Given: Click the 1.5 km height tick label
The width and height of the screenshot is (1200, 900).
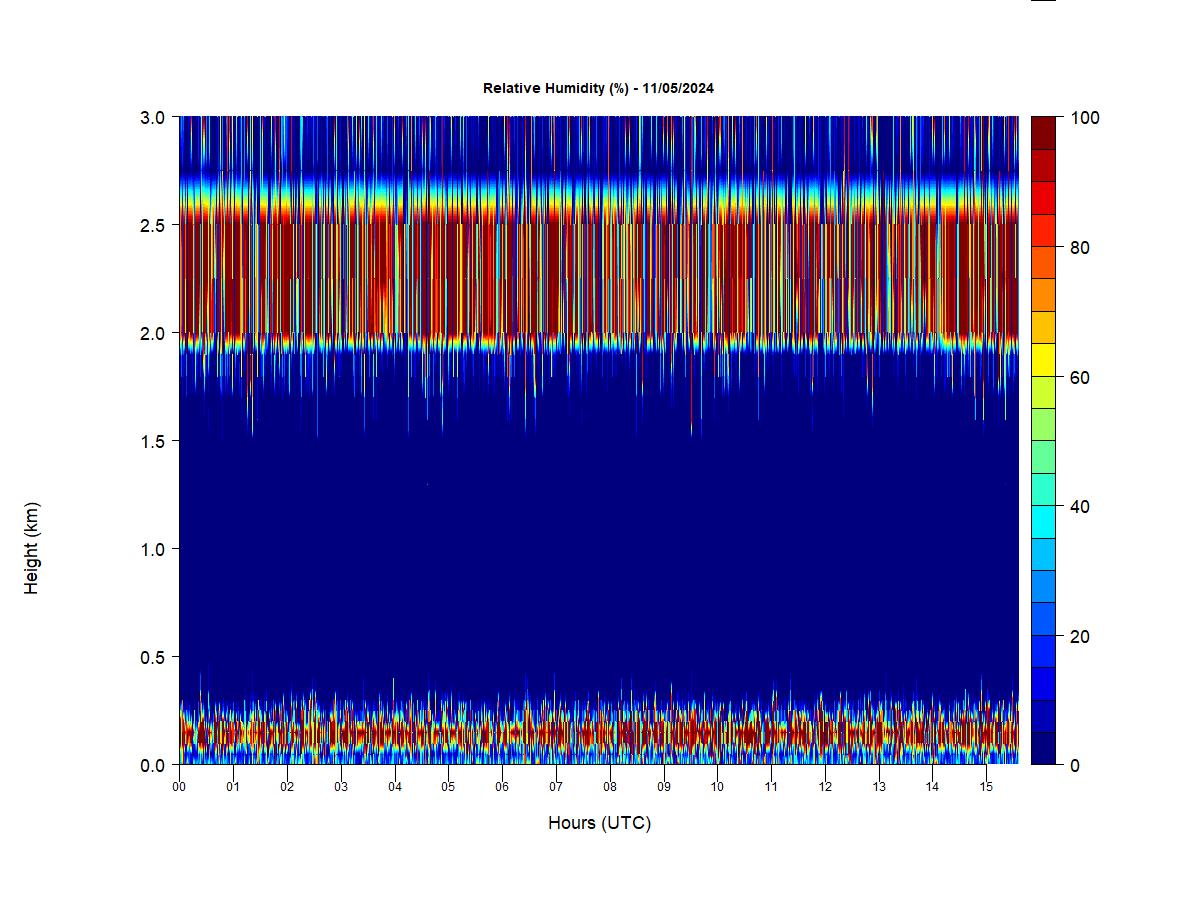Looking at the screenshot, I should (153, 441).
